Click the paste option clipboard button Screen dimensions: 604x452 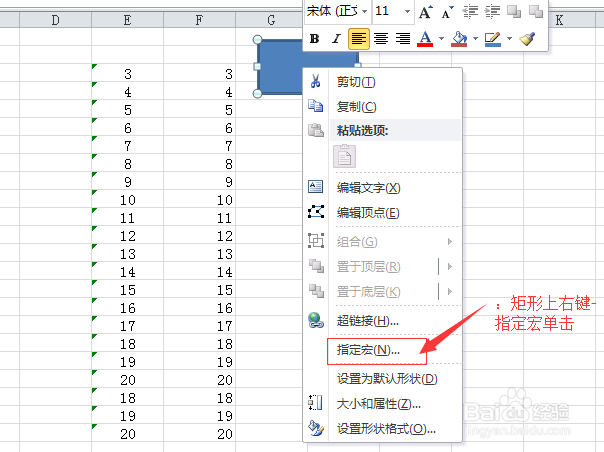(x=344, y=156)
